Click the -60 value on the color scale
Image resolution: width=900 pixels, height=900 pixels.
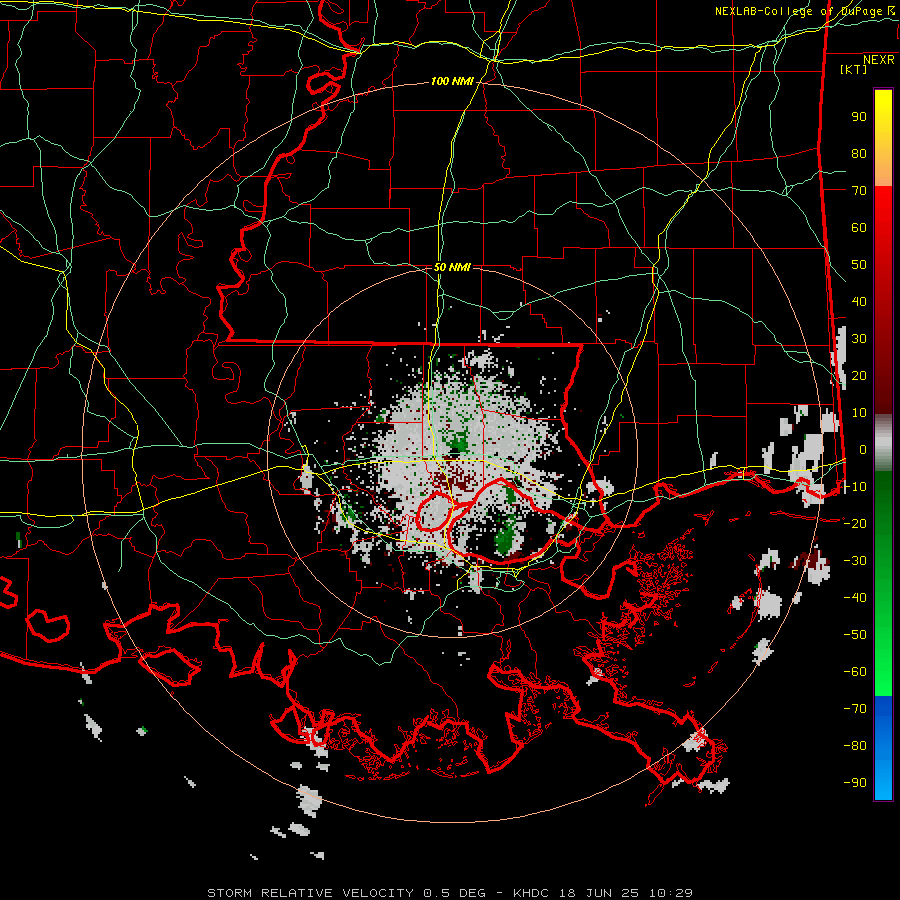click(855, 672)
